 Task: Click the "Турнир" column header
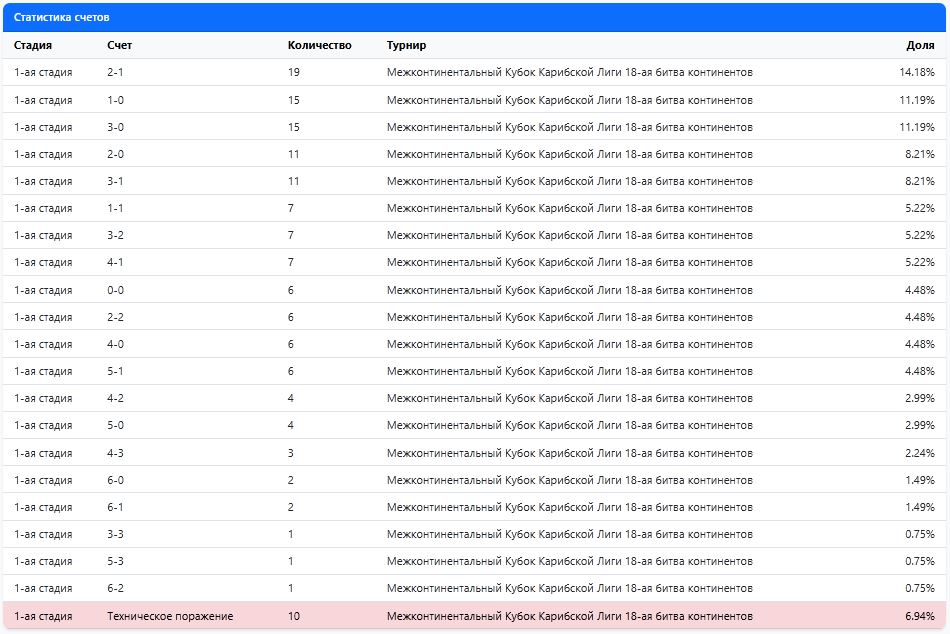(x=406, y=46)
